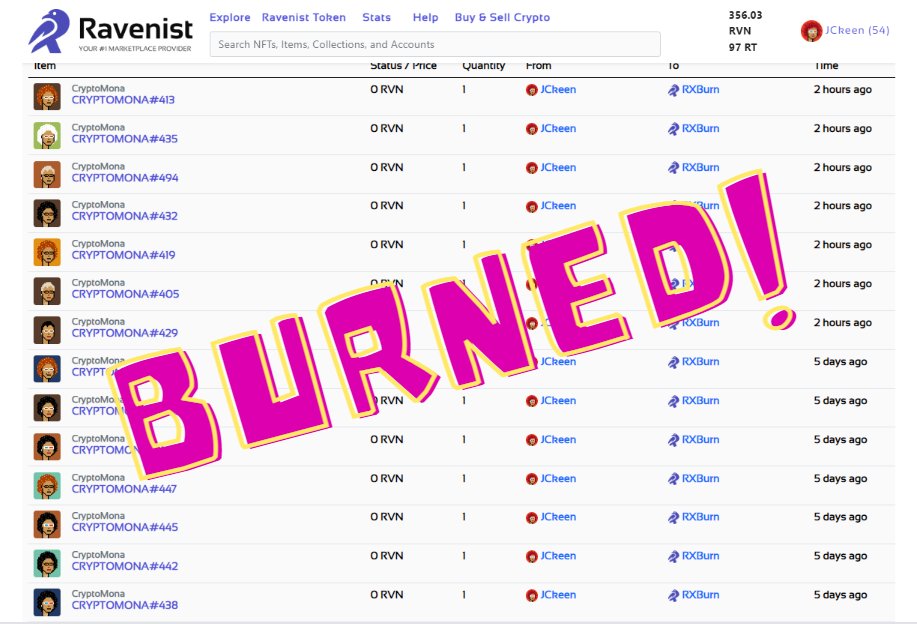Click '2 hours ago' in CRYPTOMONA#413 row

(x=843, y=89)
